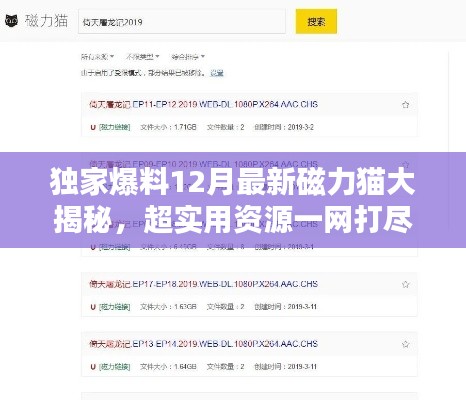466x400 pixels.
Task: Open the 不限类型 type filter dropdown
Action: pyautogui.click(x=142, y=57)
